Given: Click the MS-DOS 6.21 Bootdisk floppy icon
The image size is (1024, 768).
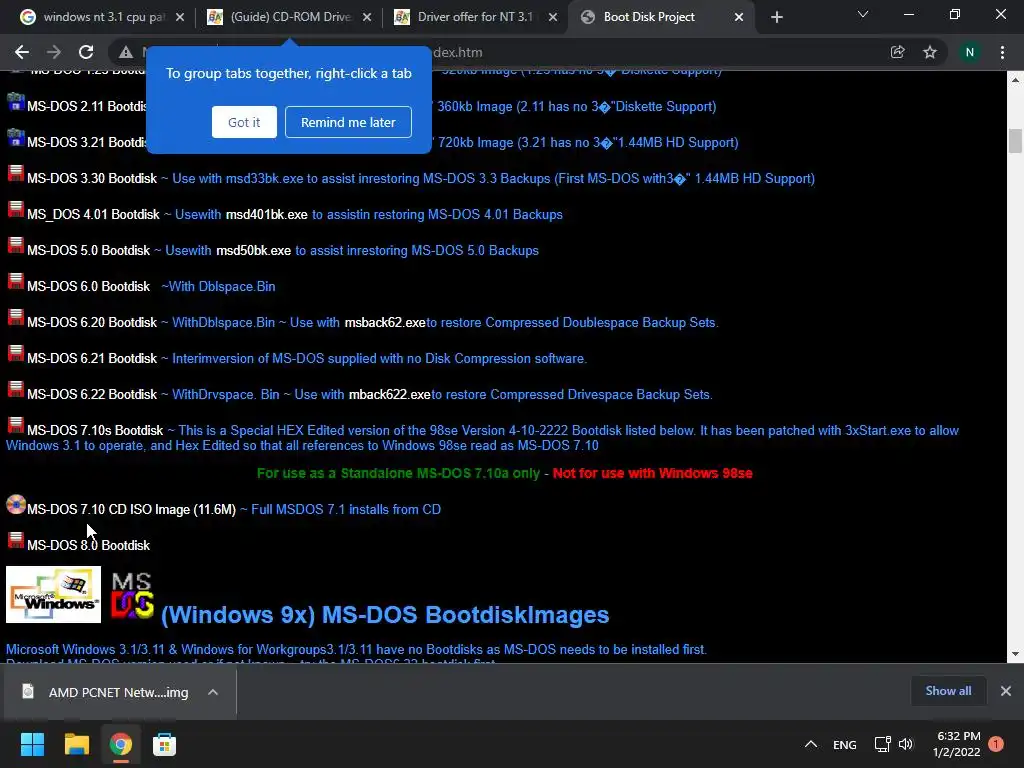Looking at the screenshot, I should 16,353.
